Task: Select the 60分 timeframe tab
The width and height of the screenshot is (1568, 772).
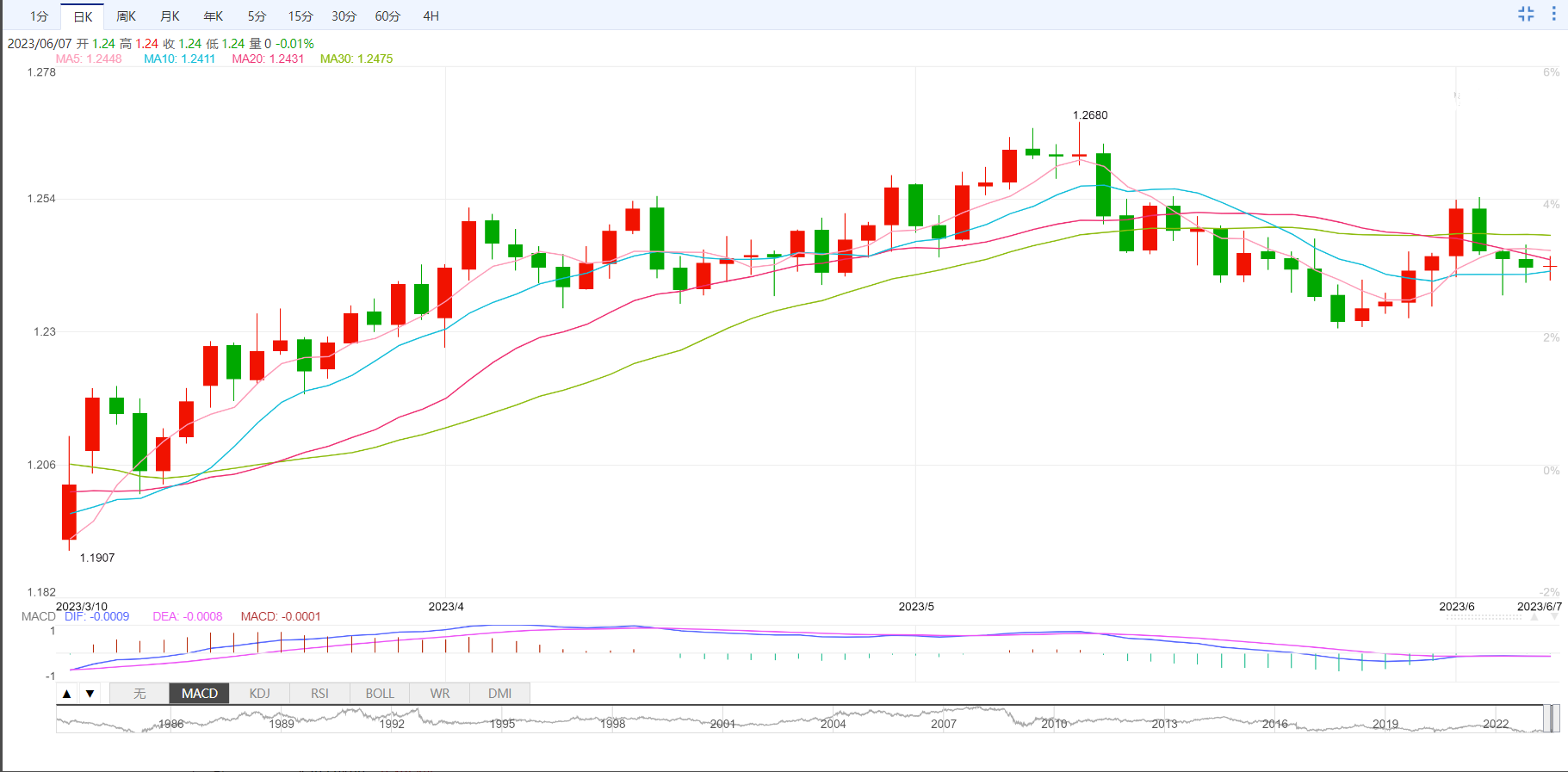Action: [x=387, y=16]
